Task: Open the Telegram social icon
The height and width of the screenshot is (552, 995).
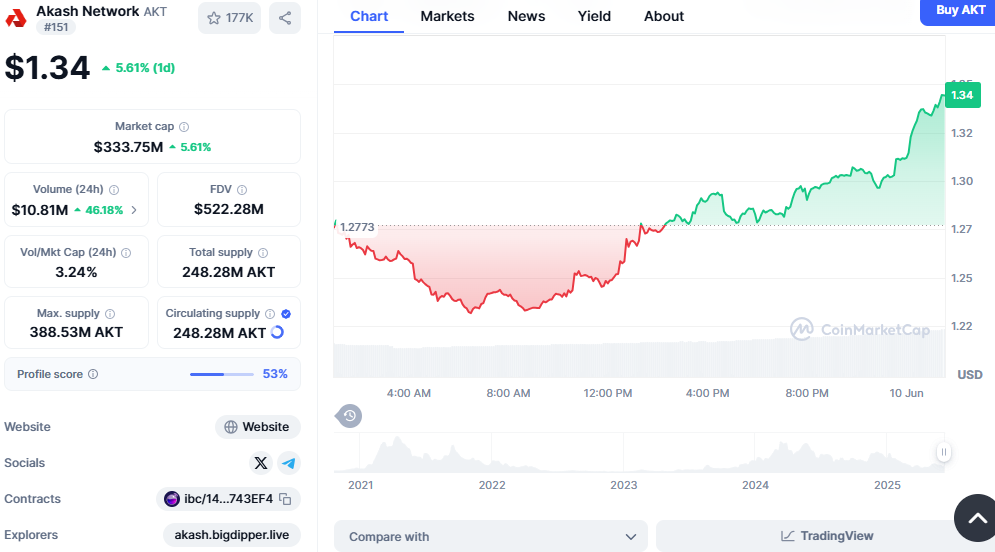Action: coord(289,463)
